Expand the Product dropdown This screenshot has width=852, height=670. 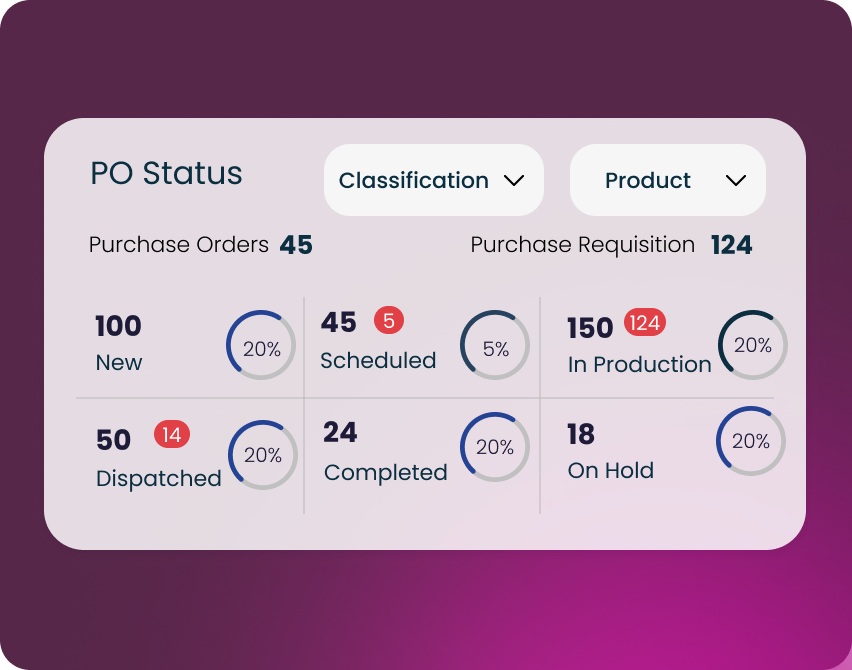coord(667,180)
